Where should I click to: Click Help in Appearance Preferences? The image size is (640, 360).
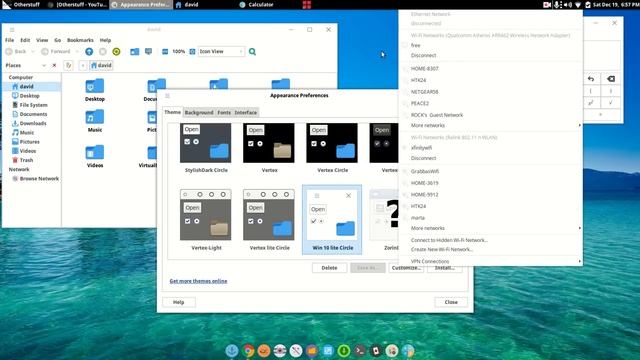pos(178,302)
